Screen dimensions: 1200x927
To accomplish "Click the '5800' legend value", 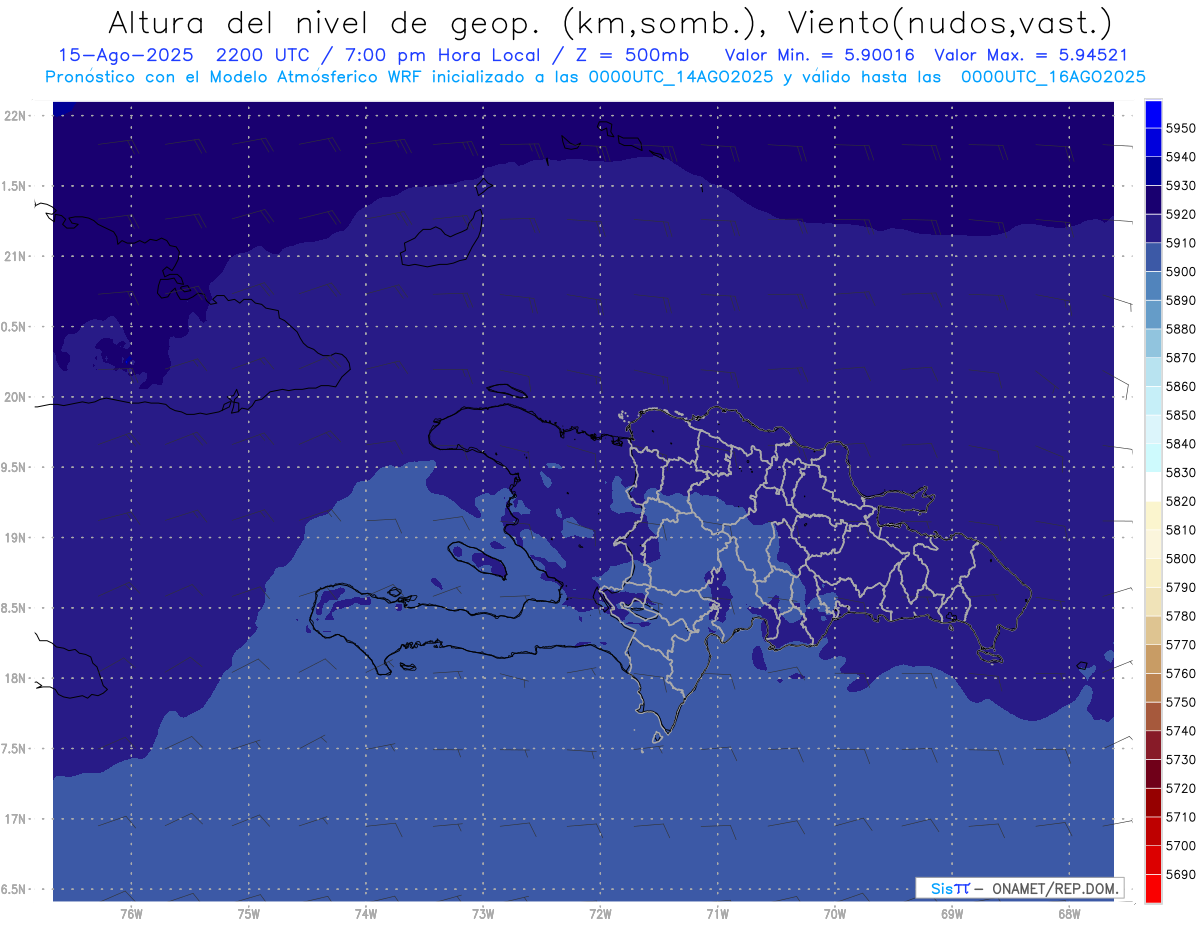I will point(1180,558).
